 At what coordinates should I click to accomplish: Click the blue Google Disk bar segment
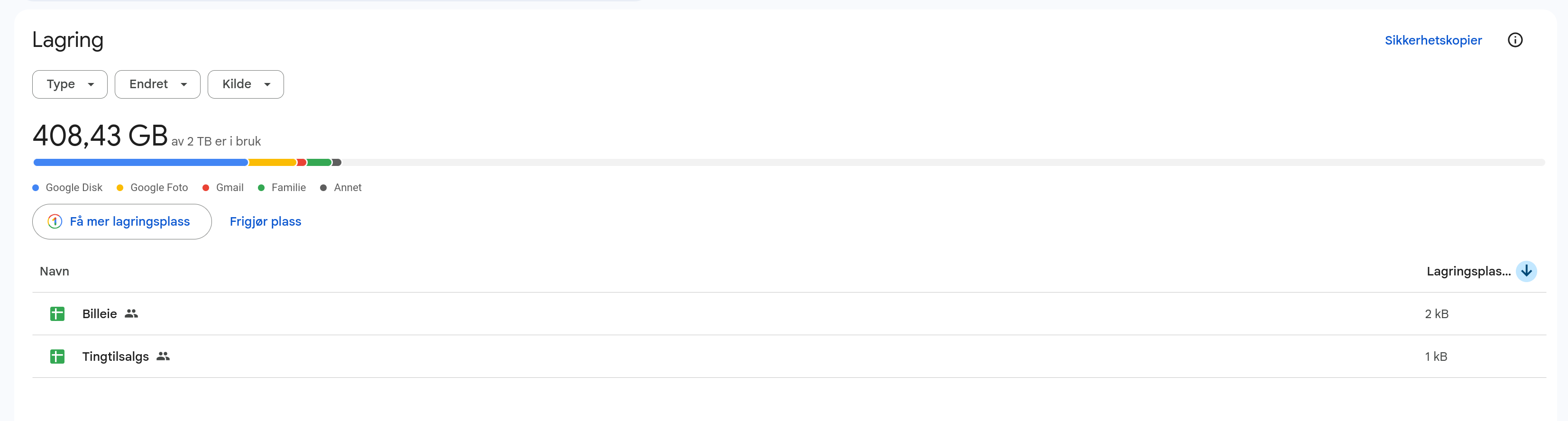click(x=141, y=163)
